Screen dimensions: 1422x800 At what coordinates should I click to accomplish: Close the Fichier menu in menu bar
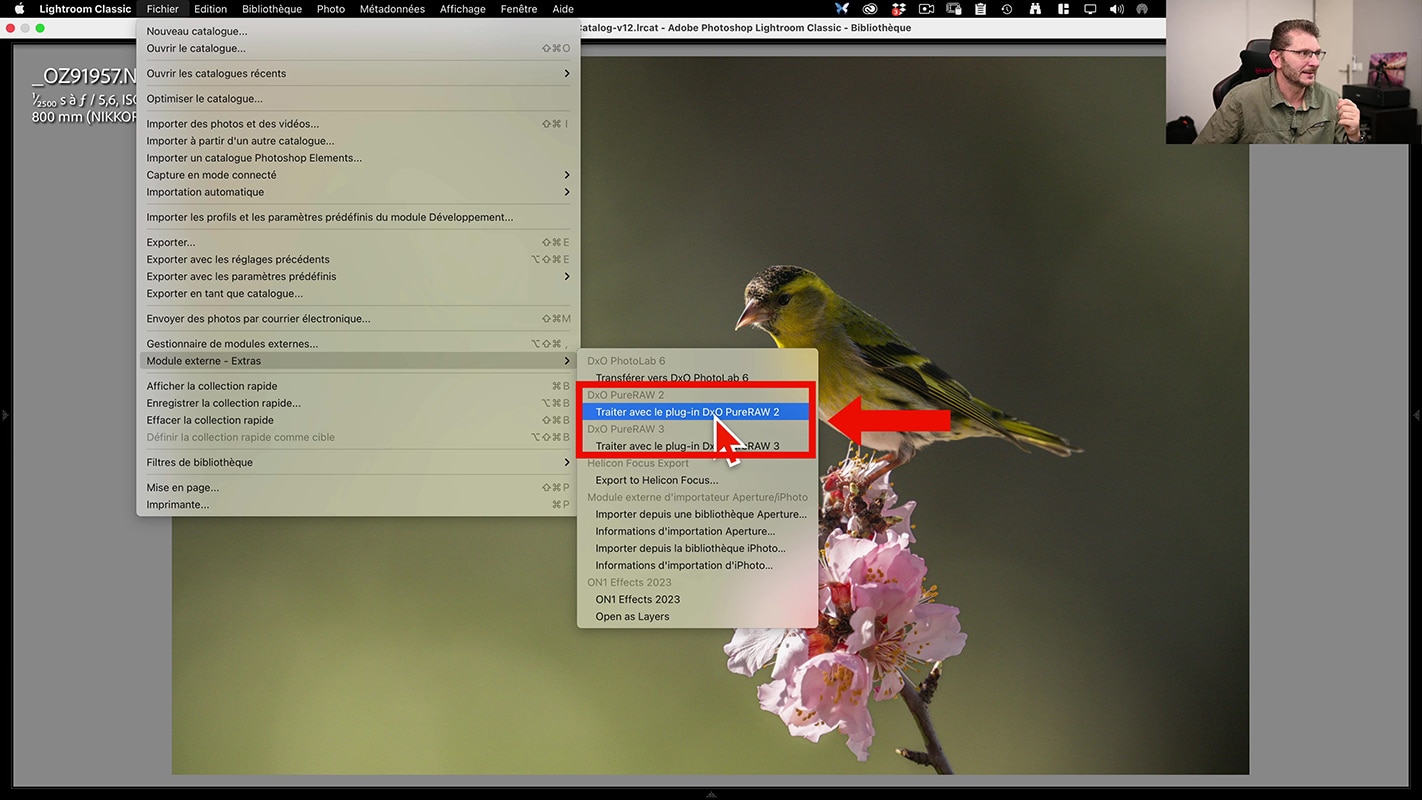click(162, 9)
